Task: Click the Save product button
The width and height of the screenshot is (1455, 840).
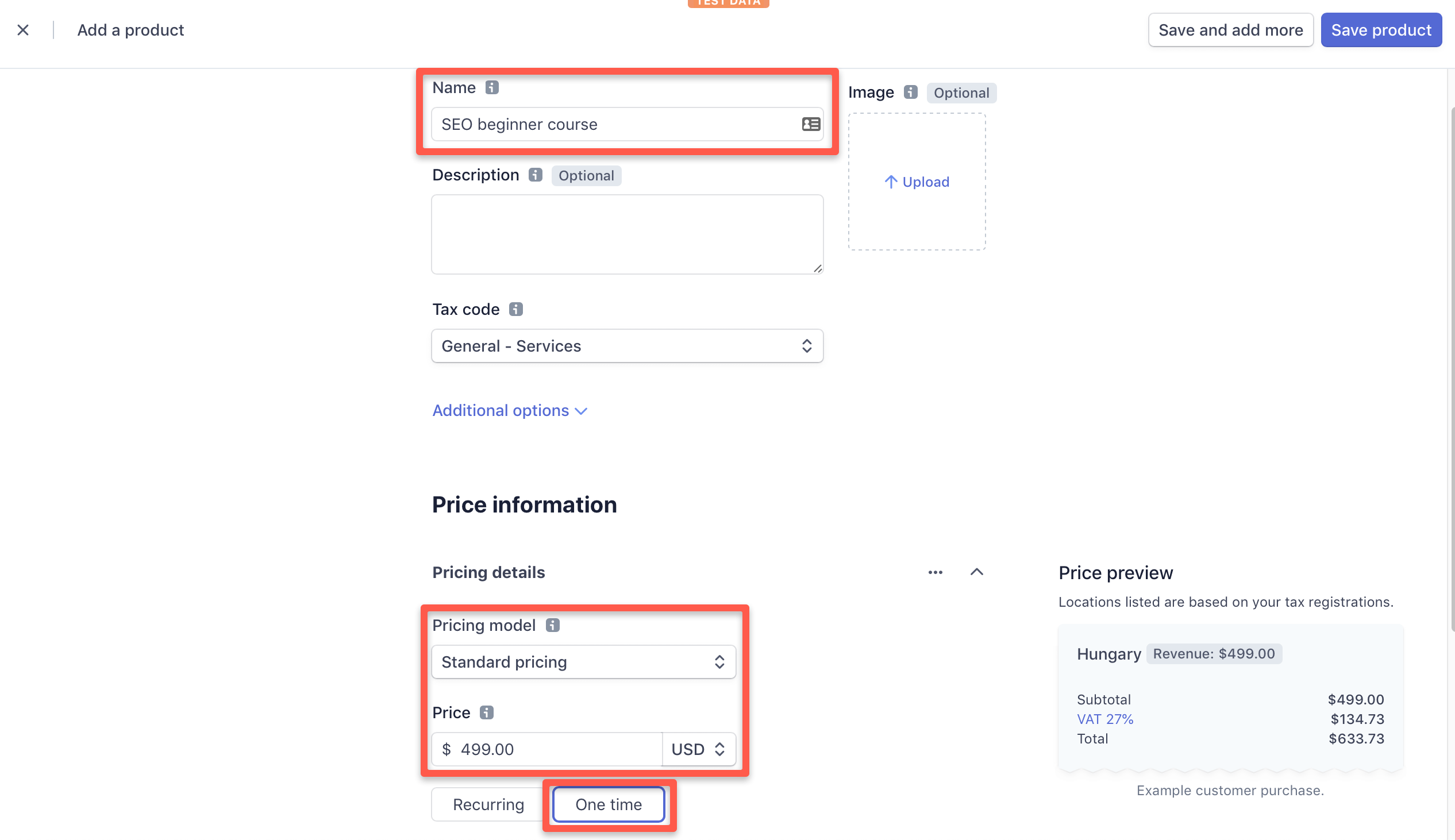Action: pyautogui.click(x=1381, y=29)
